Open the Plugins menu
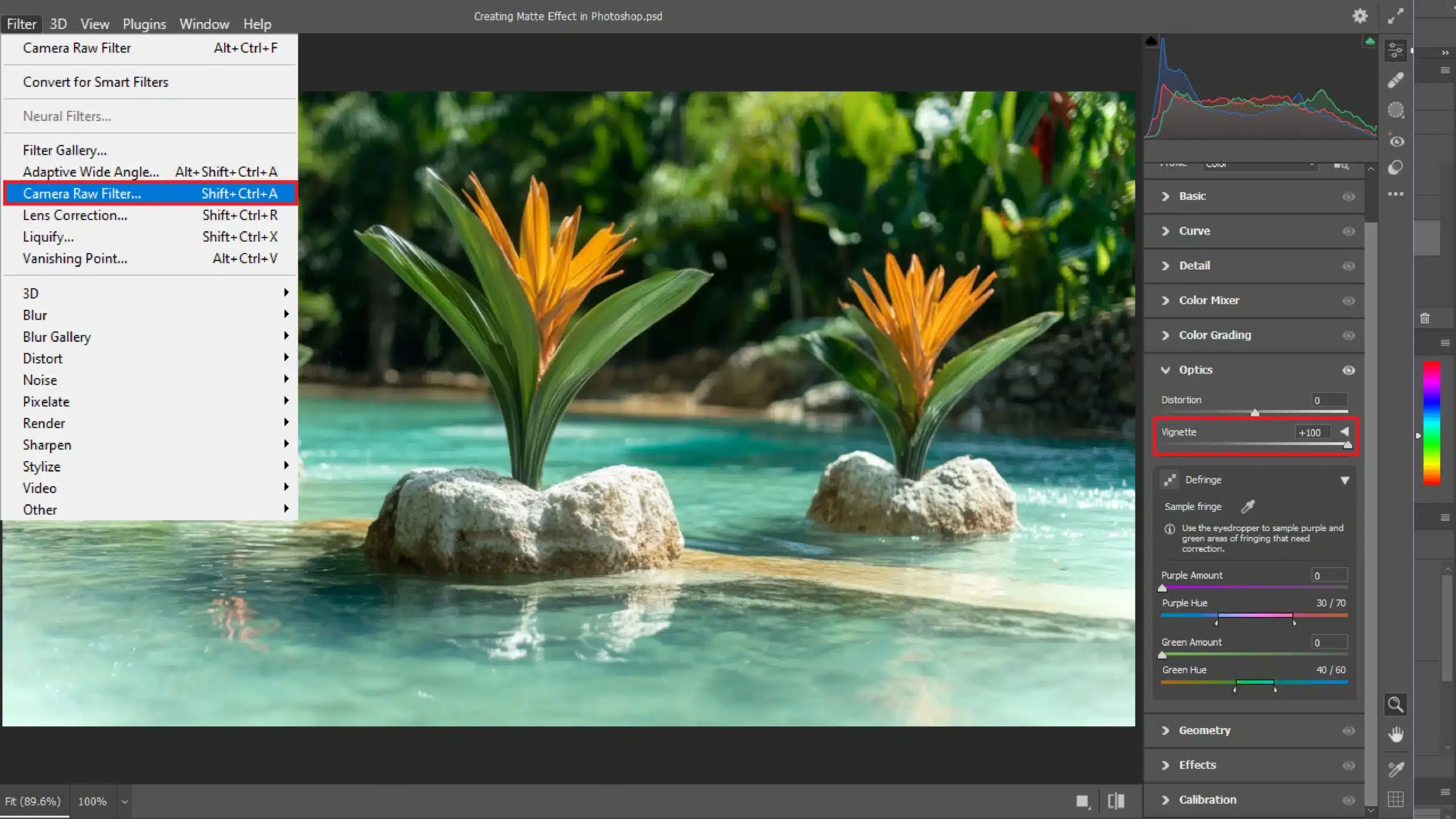The width and height of the screenshot is (1456, 819). [x=144, y=24]
